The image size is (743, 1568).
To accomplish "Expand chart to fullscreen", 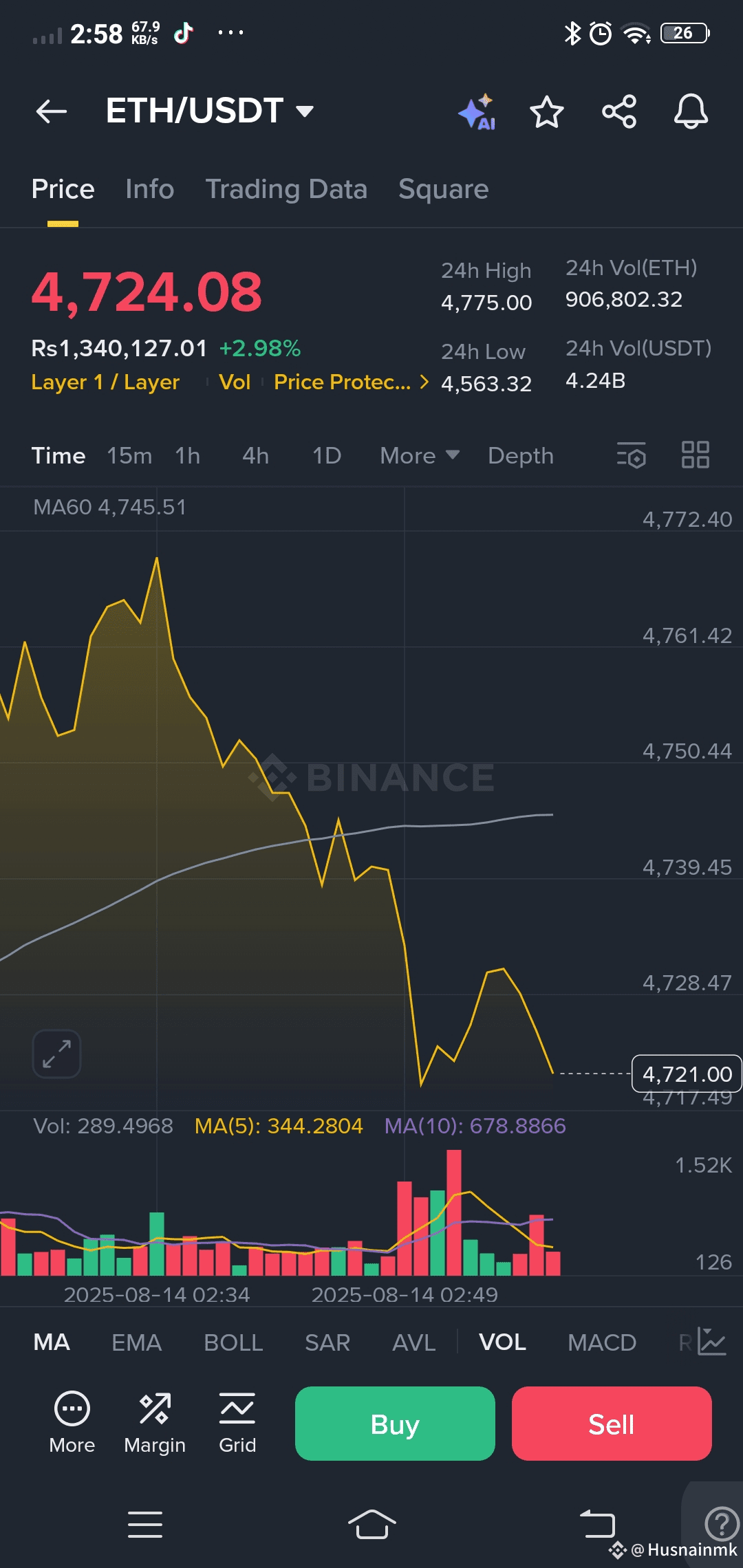I will coord(56,1054).
